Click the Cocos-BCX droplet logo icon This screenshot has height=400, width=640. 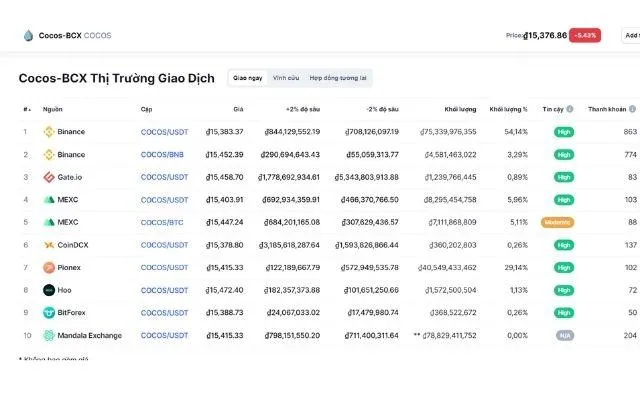[x=28, y=36]
